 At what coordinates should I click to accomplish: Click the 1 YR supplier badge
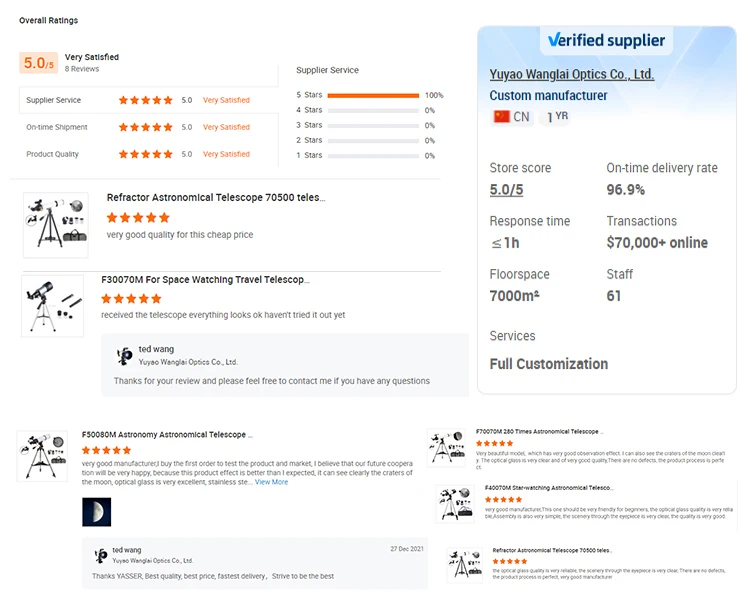[557, 117]
